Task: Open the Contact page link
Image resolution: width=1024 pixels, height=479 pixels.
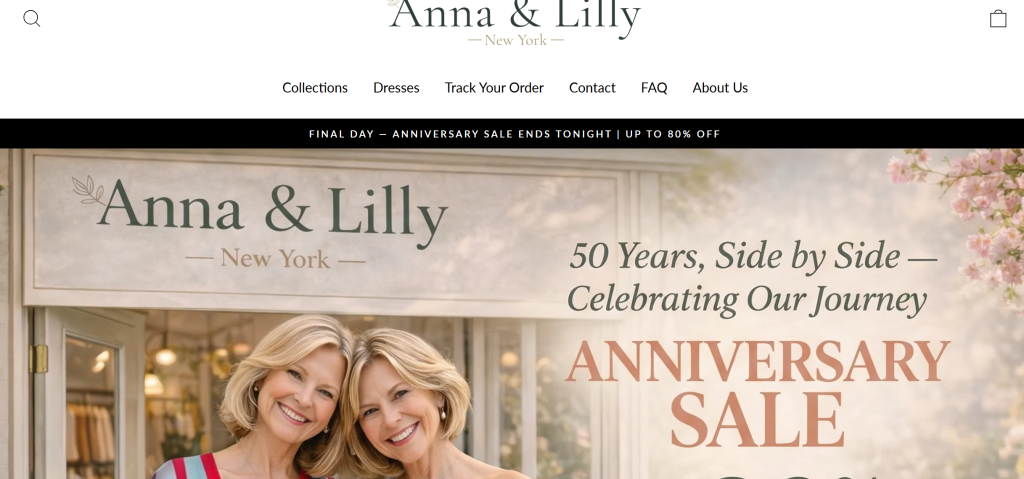Action: [x=592, y=88]
